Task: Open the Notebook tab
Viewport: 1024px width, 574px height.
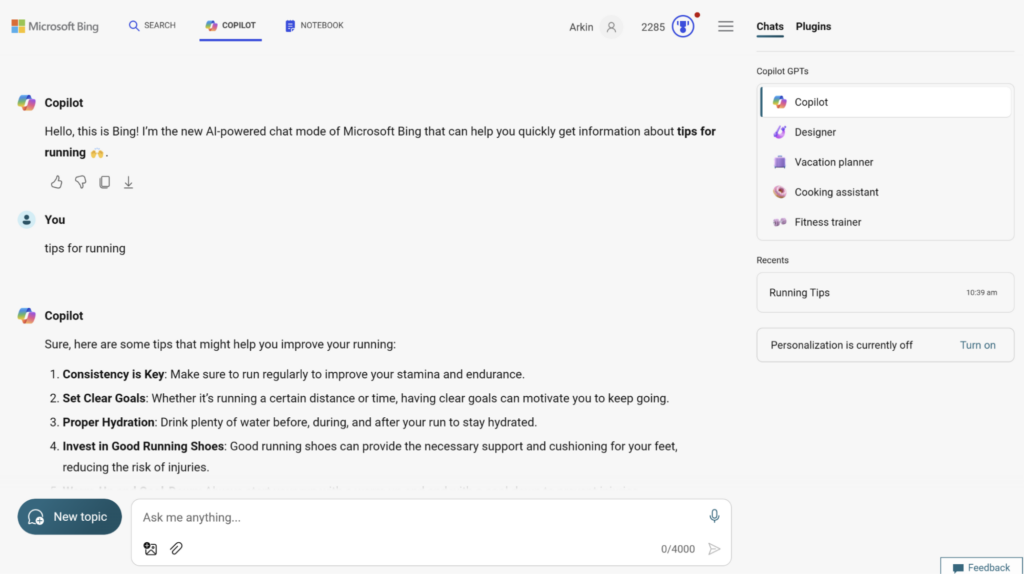Action: (314, 25)
